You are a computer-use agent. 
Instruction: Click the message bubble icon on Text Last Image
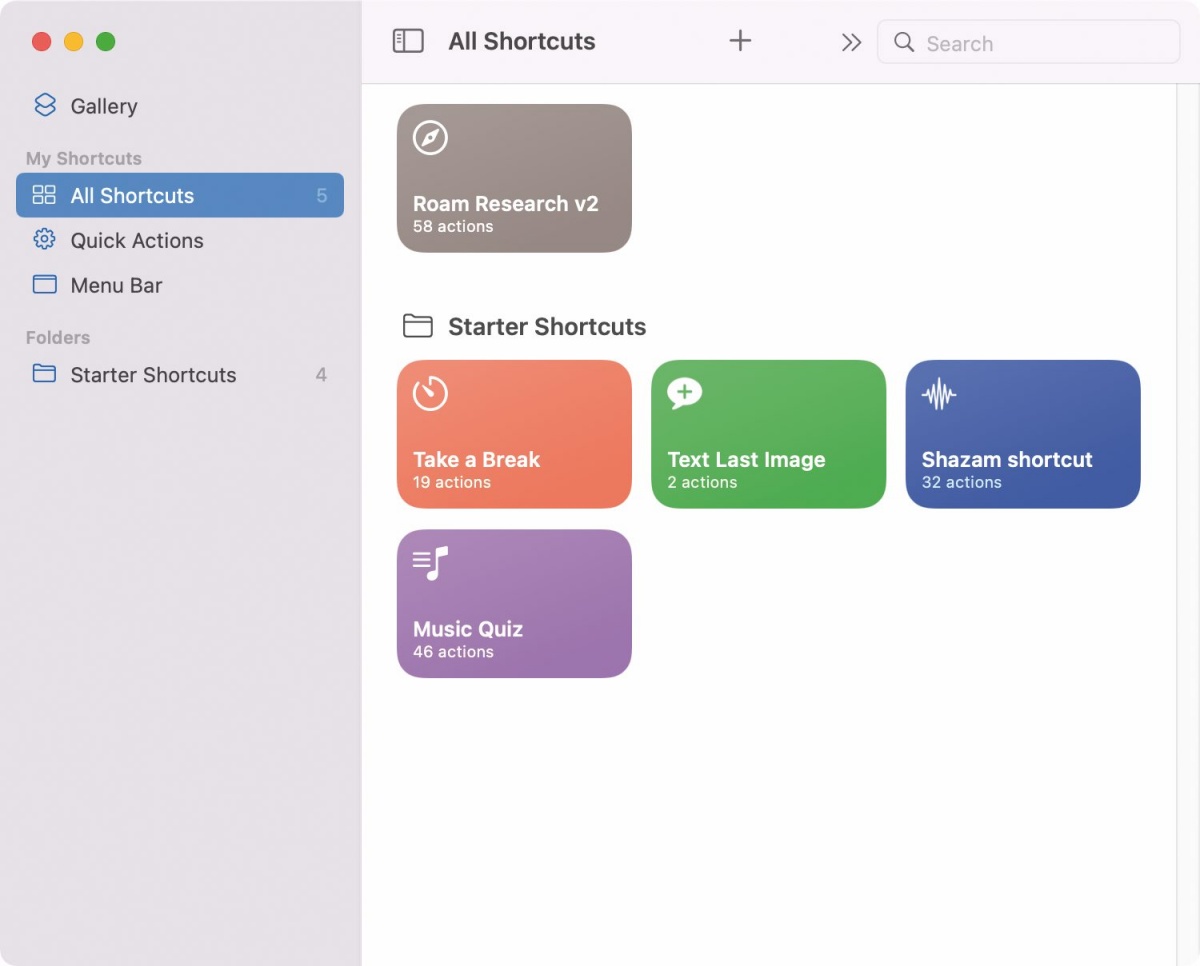click(684, 393)
